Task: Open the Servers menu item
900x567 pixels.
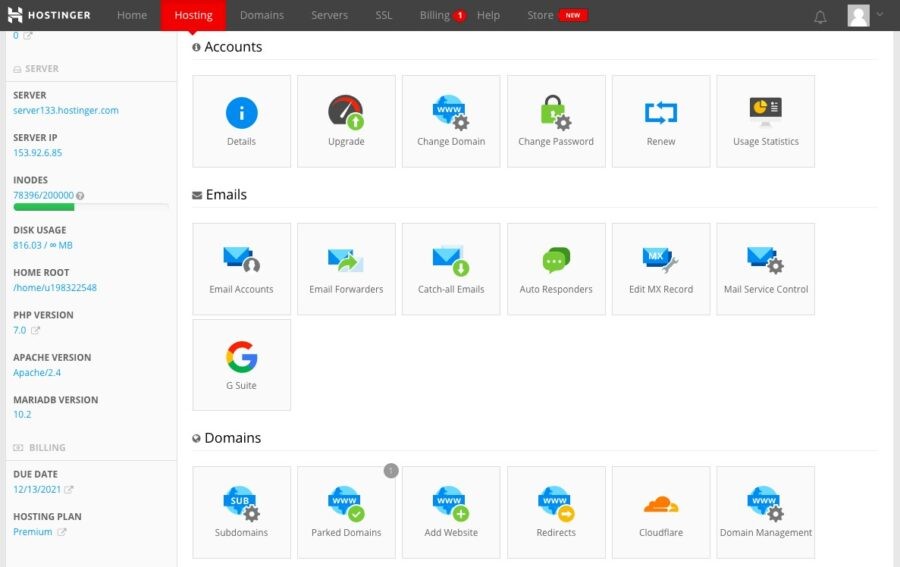Action: coord(329,15)
